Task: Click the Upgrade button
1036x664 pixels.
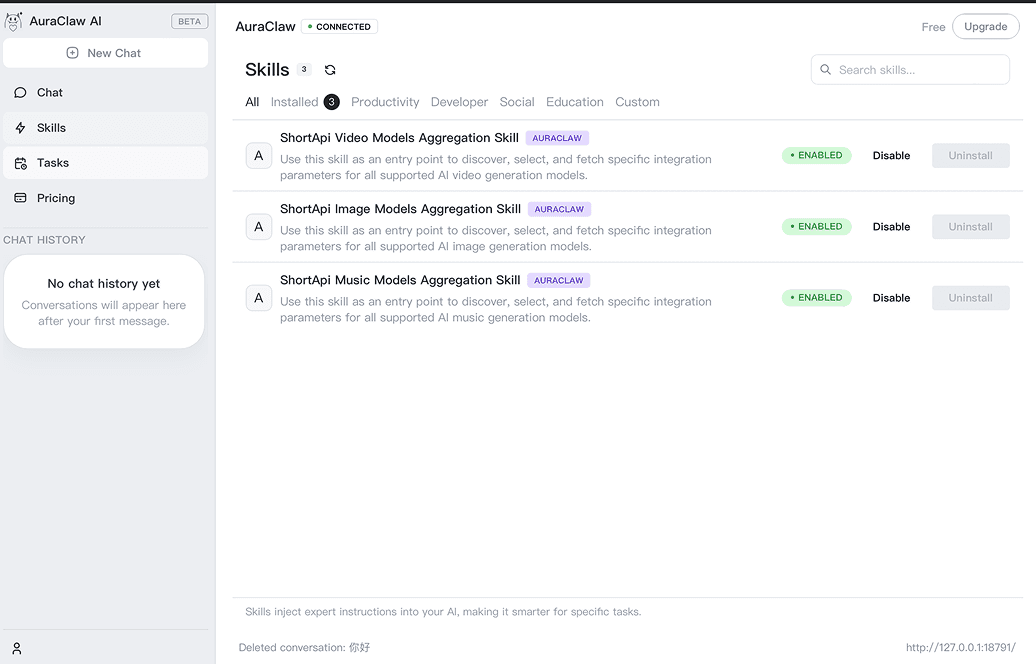Action: point(985,26)
